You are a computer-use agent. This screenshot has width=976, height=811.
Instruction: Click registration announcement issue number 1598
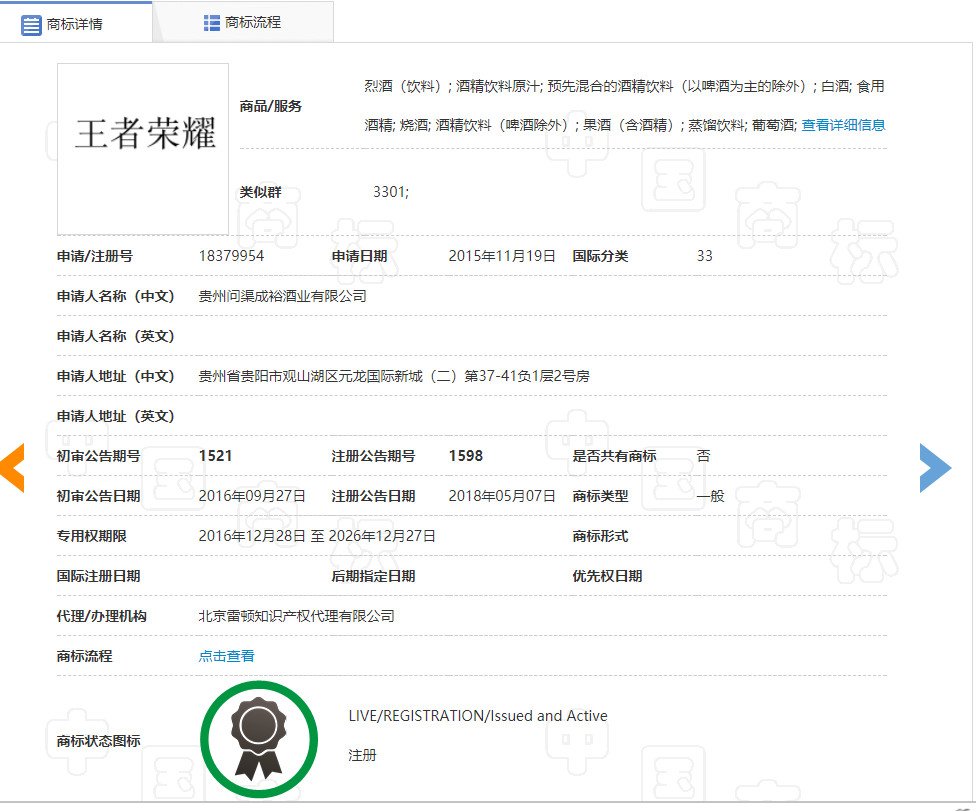(465, 456)
